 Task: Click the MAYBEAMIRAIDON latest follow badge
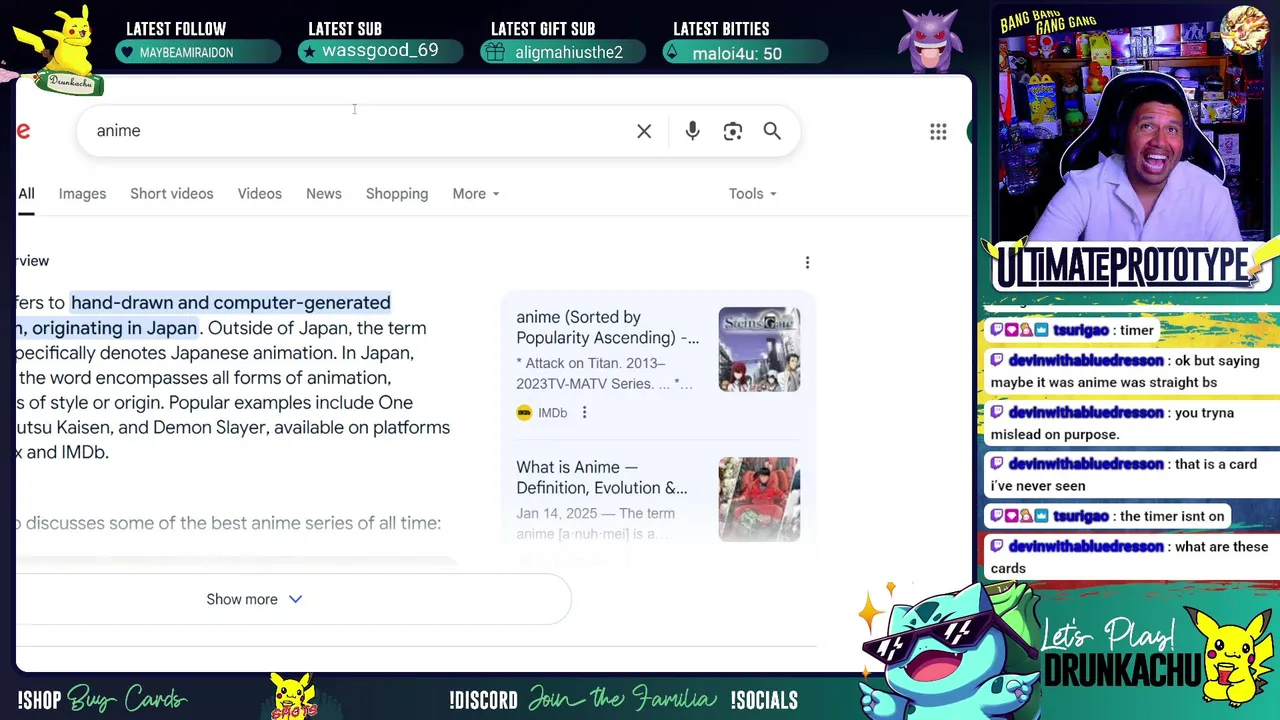[x=198, y=52]
